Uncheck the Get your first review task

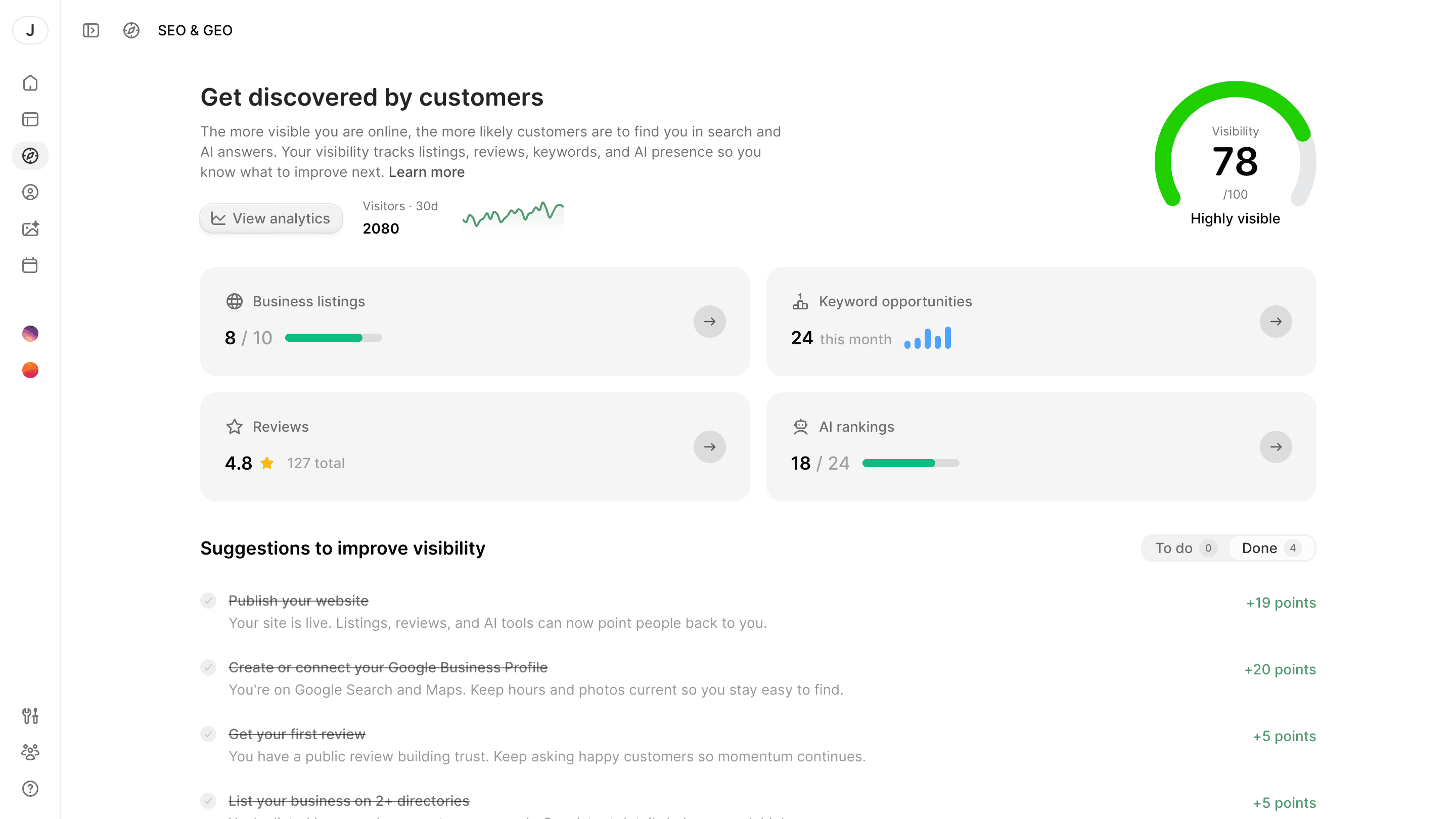click(x=208, y=734)
